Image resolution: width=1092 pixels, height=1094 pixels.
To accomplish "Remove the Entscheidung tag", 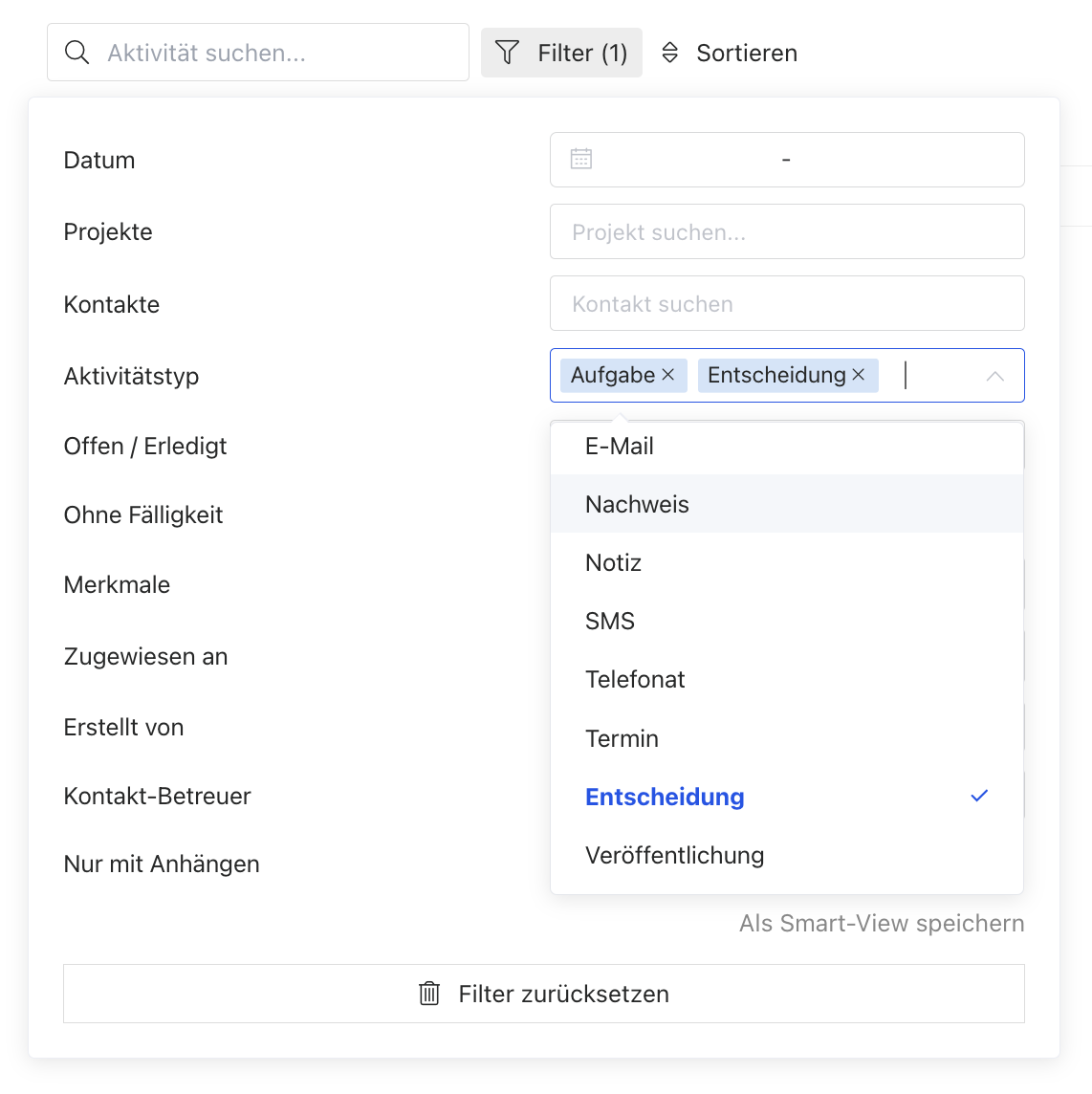I will [x=859, y=376].
